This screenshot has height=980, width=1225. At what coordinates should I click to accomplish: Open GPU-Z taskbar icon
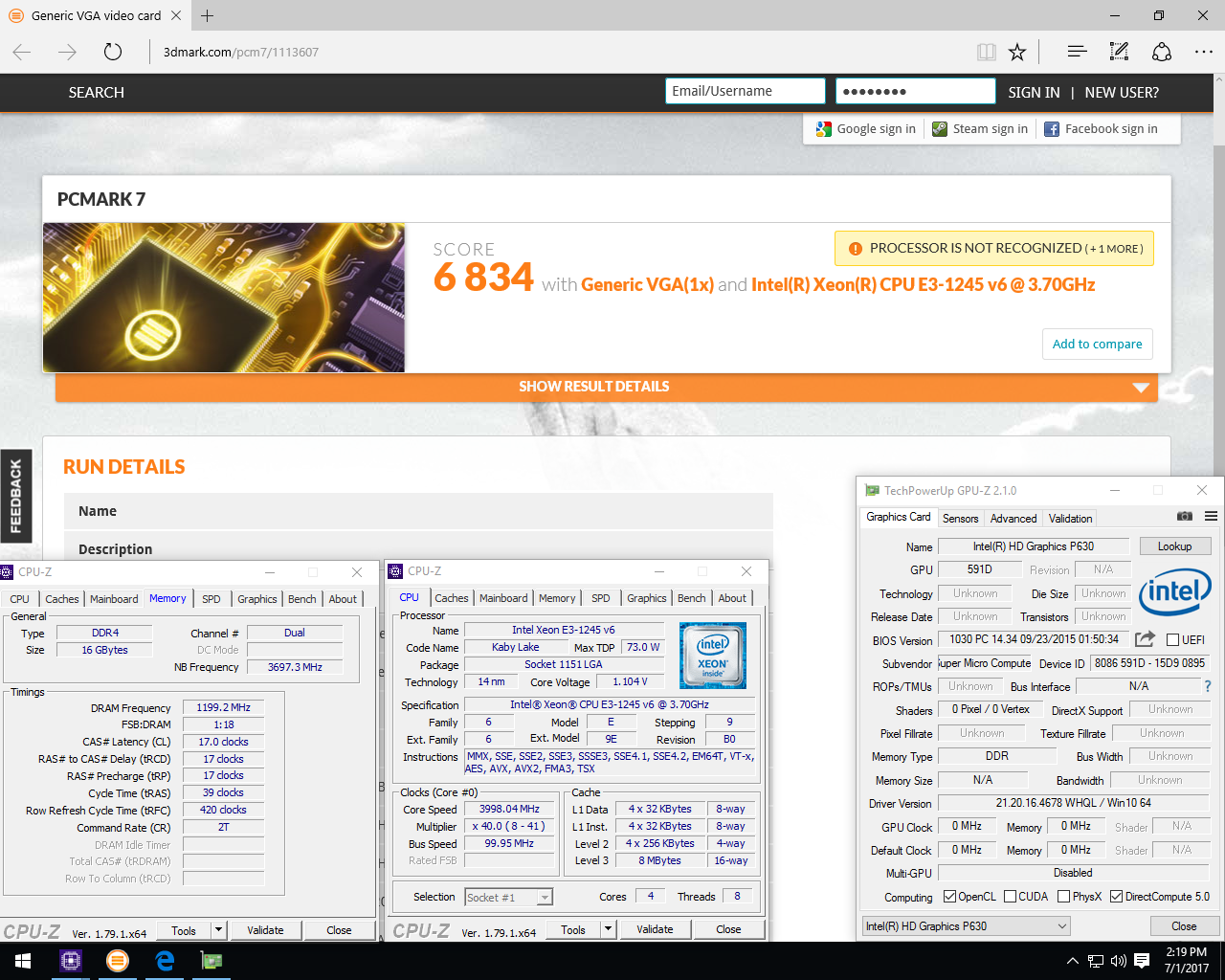[x=211, y=961]
